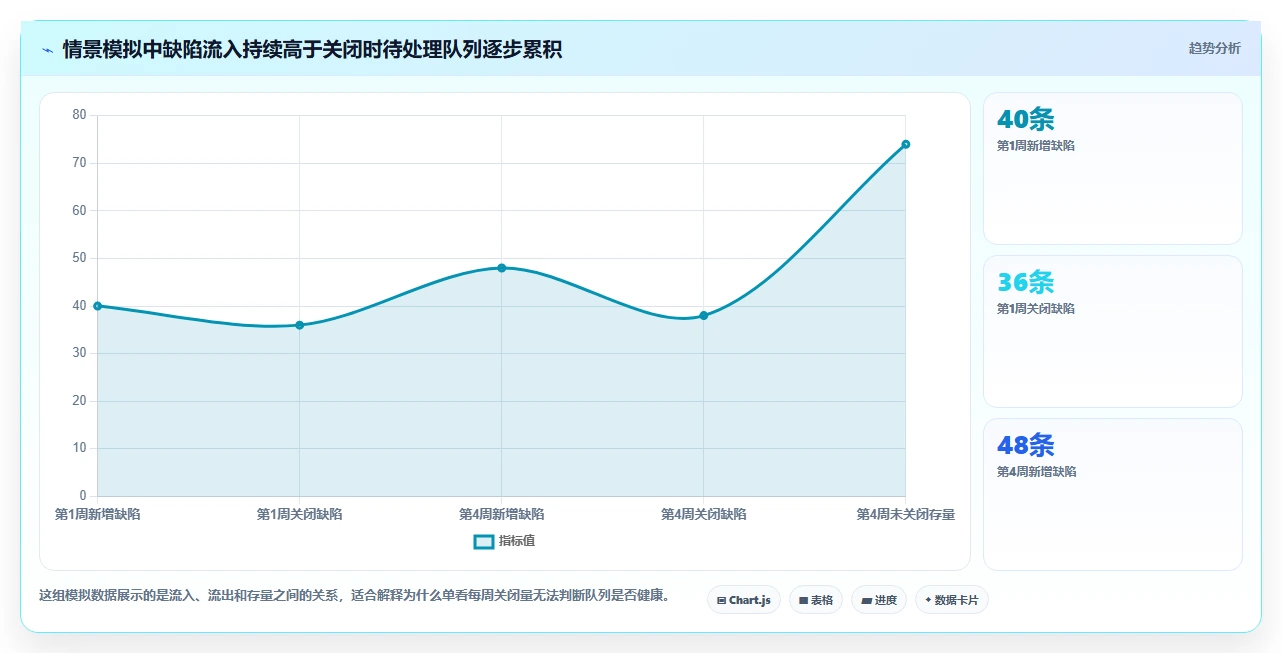
Task: Click x-axis label 第4周未关闭存量
Action: (x=905, y=514)
